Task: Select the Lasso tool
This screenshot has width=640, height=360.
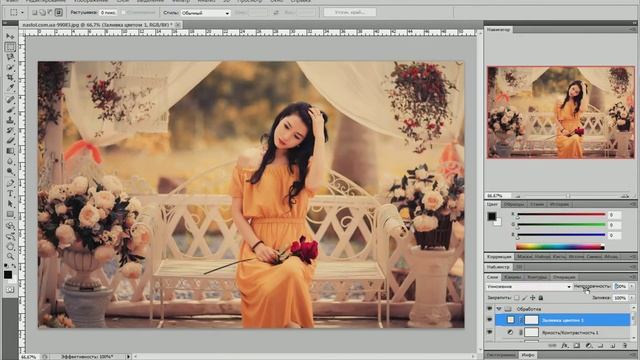Action: click(x=10, y=57)
